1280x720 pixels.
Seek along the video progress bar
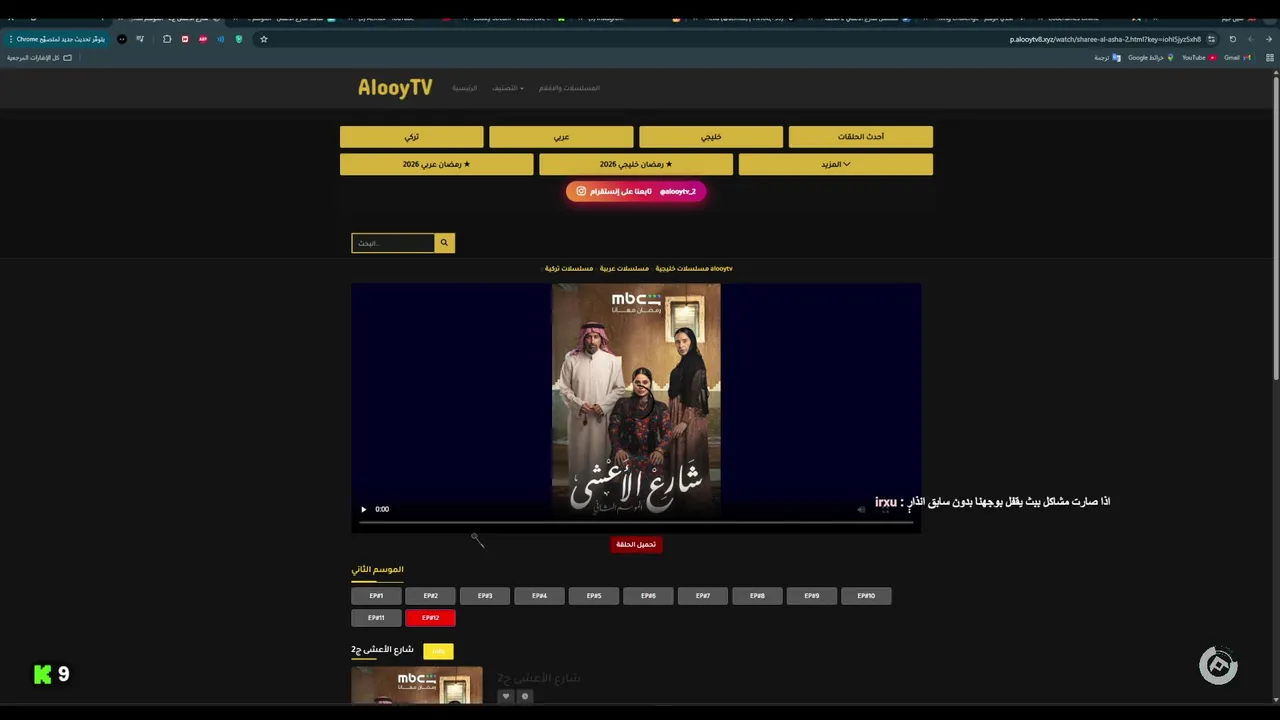[636, 522]
